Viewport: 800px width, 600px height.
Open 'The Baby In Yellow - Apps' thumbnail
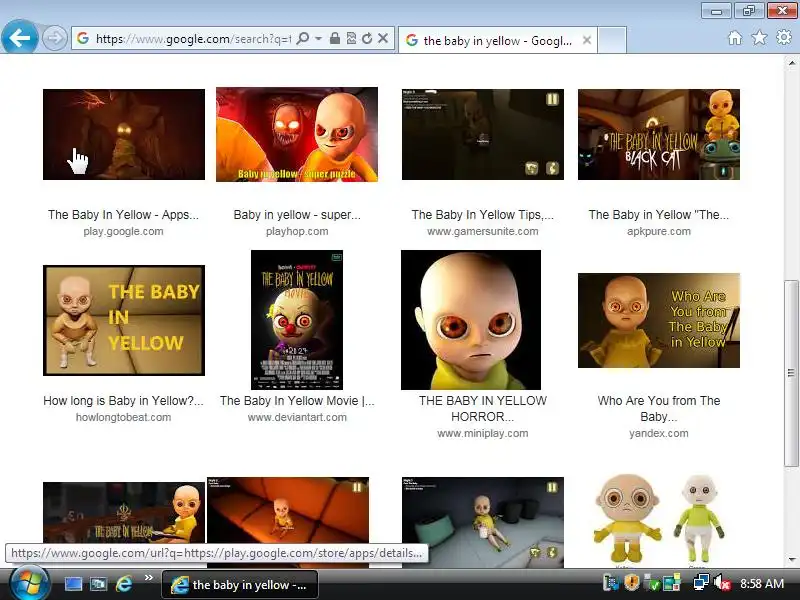[124, 134]
